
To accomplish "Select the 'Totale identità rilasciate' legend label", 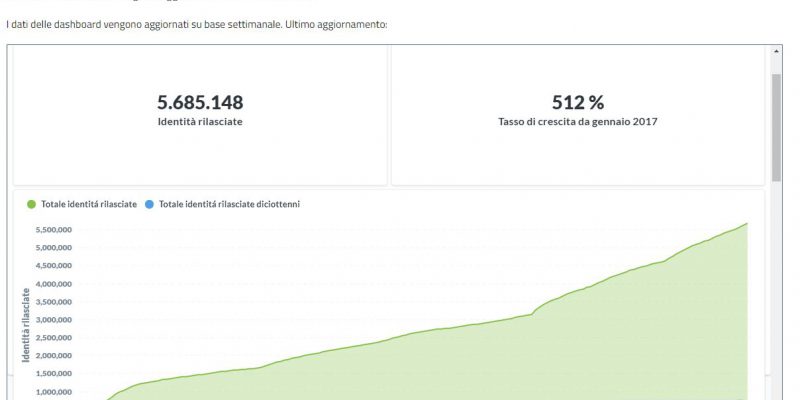I will click(x=89, y=204).
